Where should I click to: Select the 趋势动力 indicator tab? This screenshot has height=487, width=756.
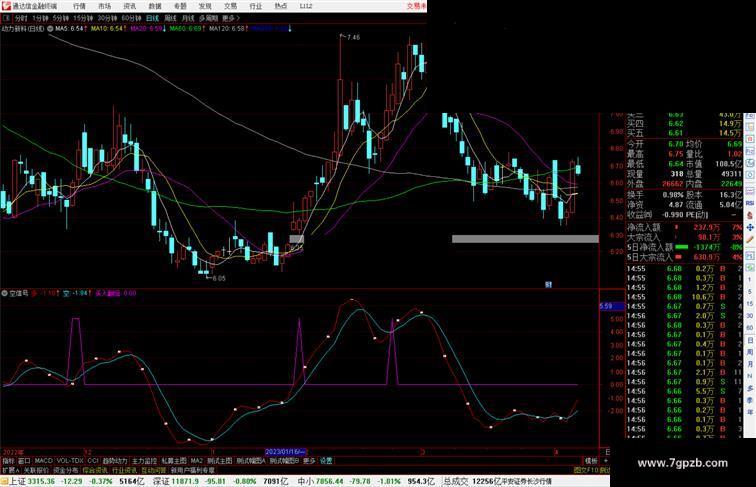point(115,461)
